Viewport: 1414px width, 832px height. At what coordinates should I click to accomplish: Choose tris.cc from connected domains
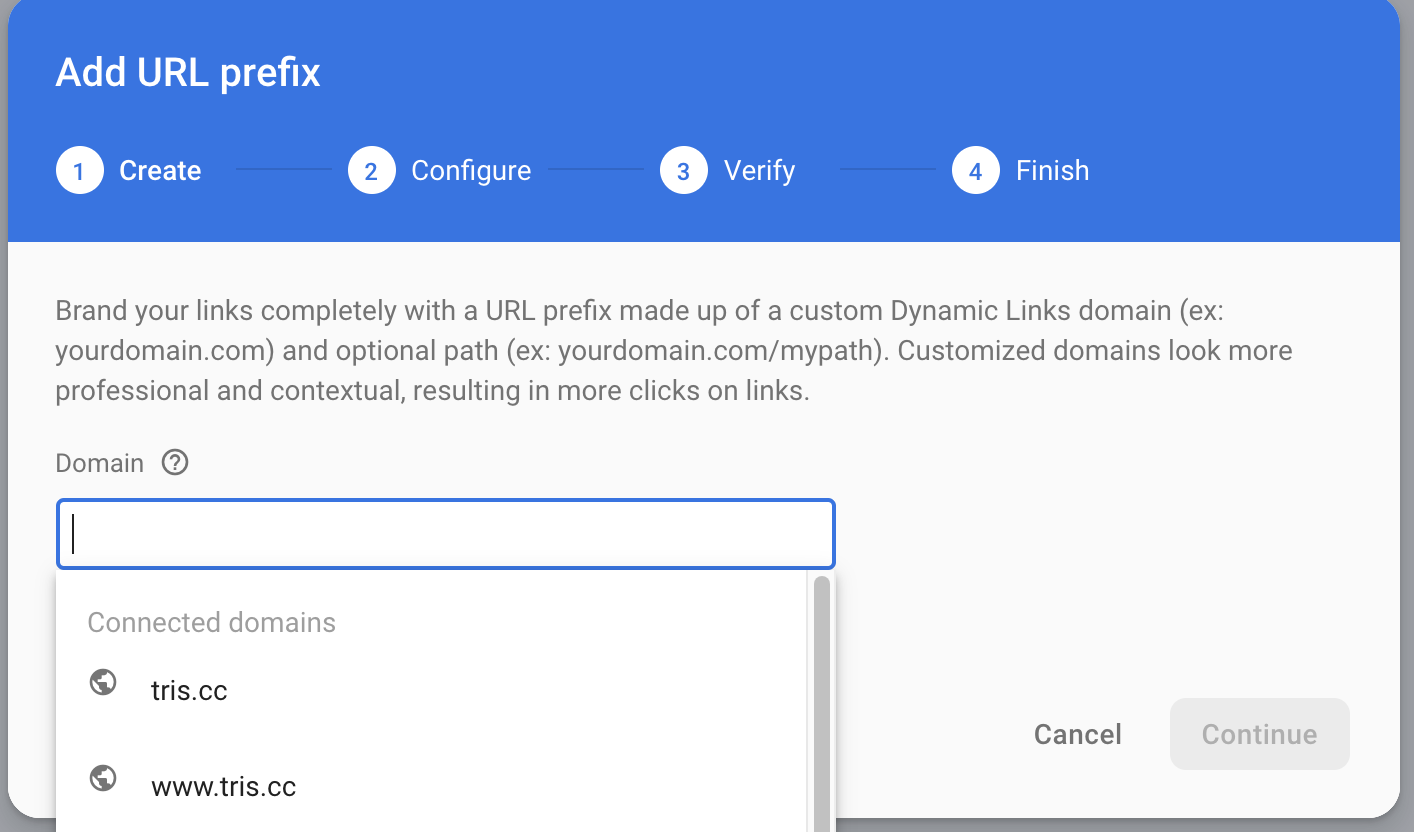pyautogui.click(x=189, y=689)
